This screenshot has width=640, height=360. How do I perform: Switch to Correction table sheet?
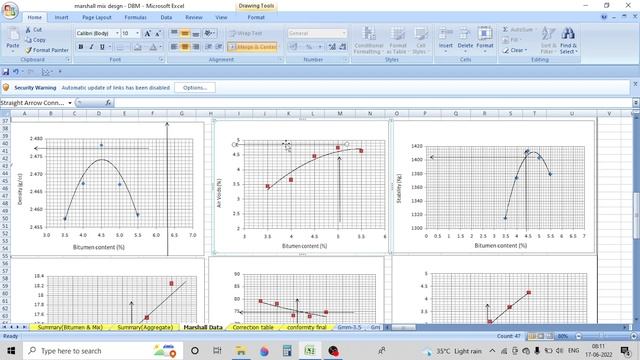pos(253,327)
